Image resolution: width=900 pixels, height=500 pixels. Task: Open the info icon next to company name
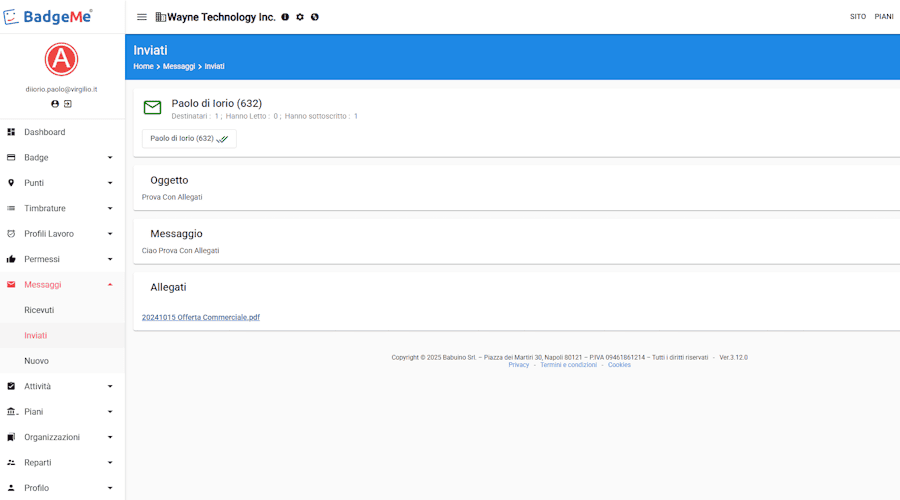tap(285, 17)
